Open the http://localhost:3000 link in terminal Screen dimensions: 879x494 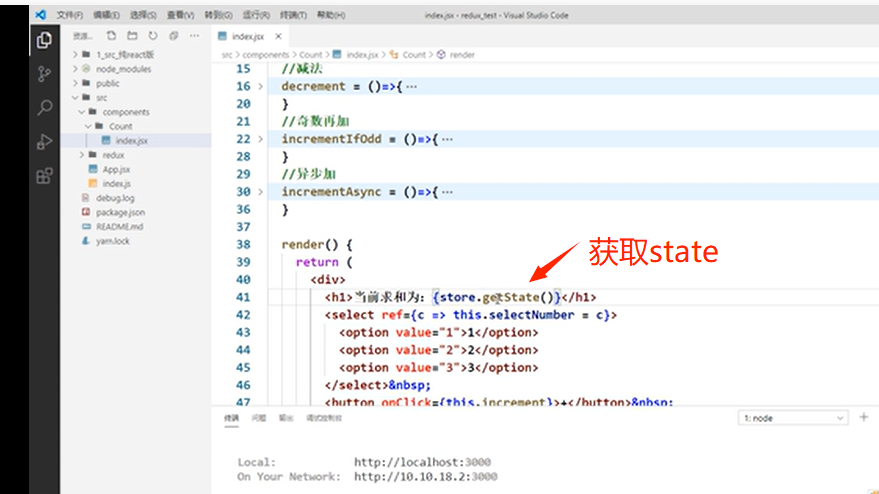pyautogui.click(x=422, y=462)
